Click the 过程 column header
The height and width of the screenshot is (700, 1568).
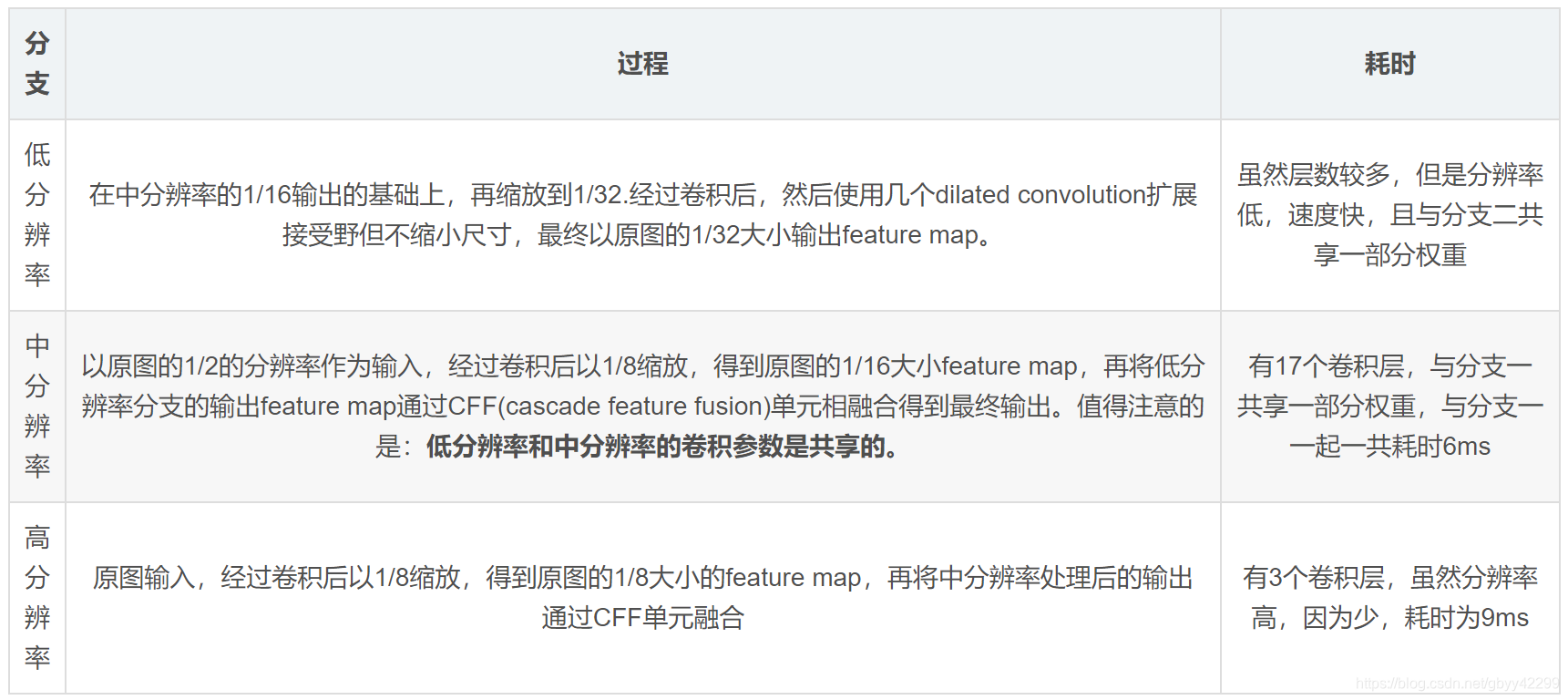tap(643, 64)
